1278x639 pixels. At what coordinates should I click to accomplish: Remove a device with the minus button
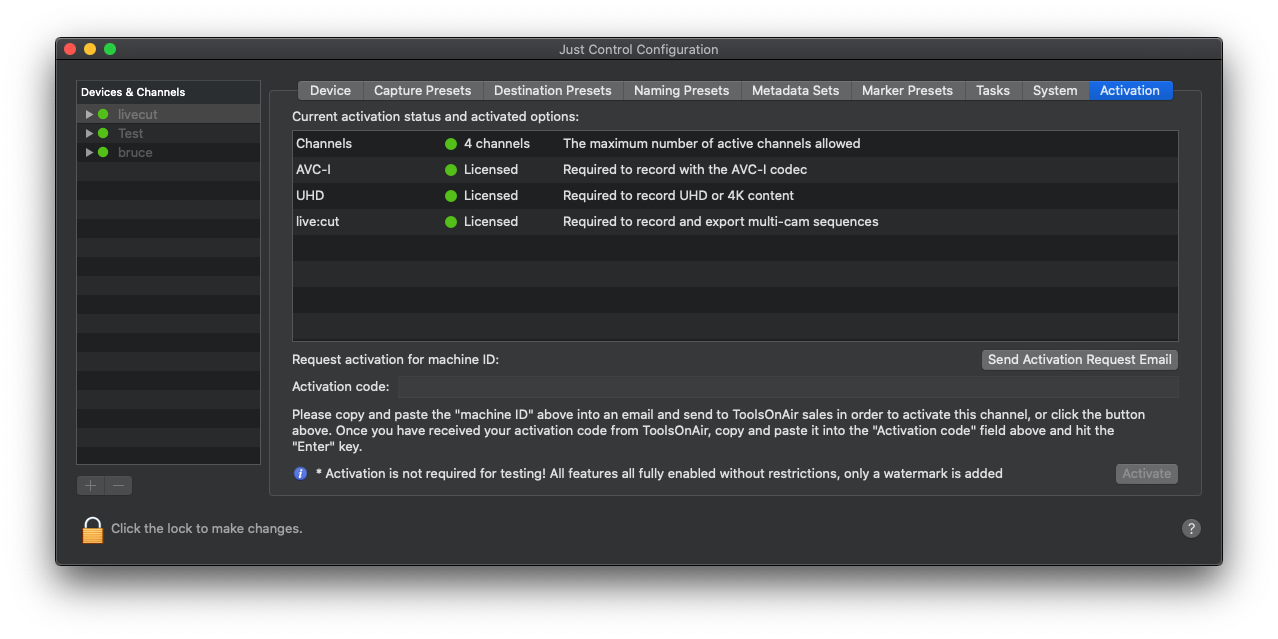click(x=118, y=485)
